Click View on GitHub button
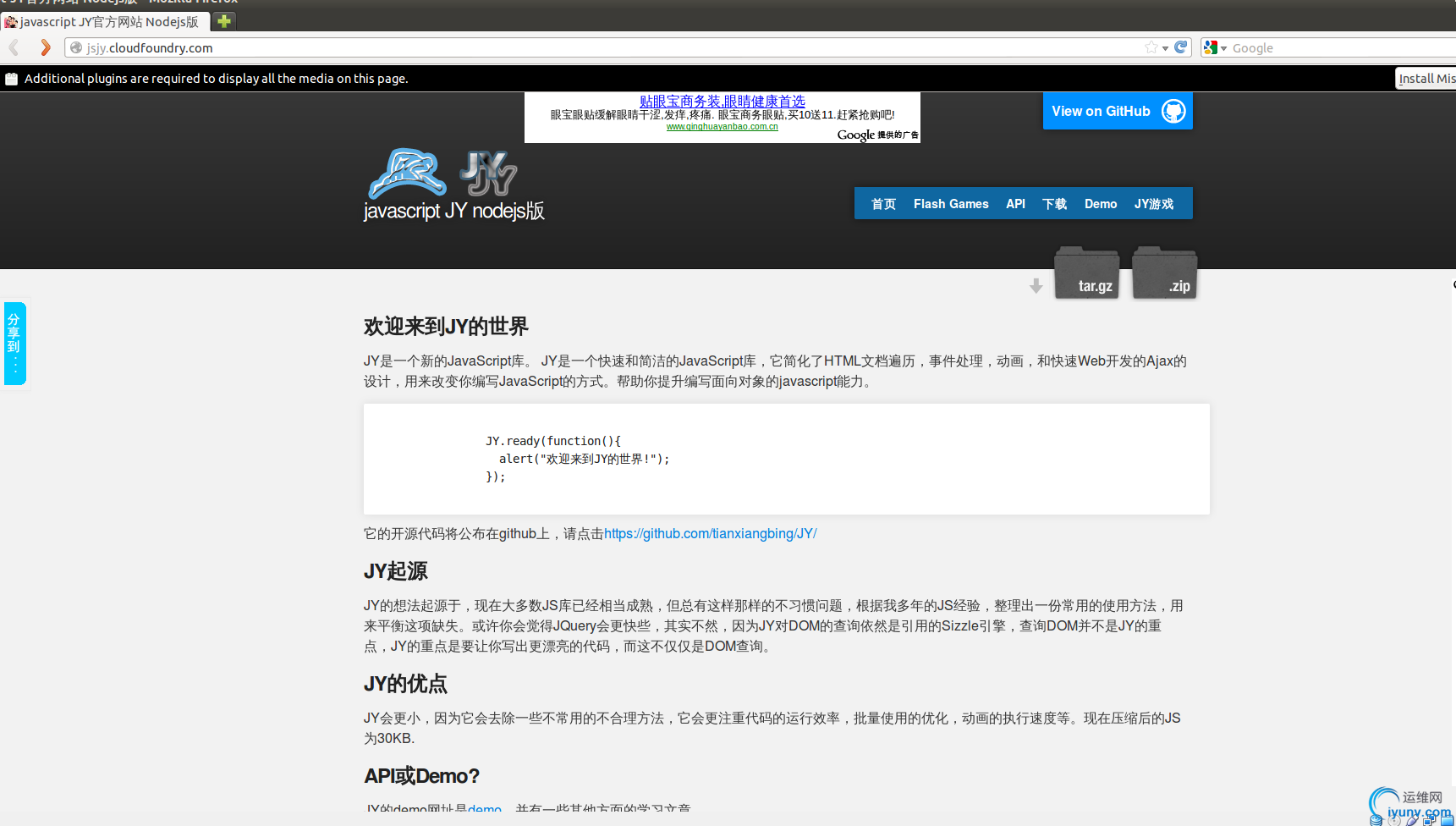Viewport: 1456px width, 826px height. 1118,111
